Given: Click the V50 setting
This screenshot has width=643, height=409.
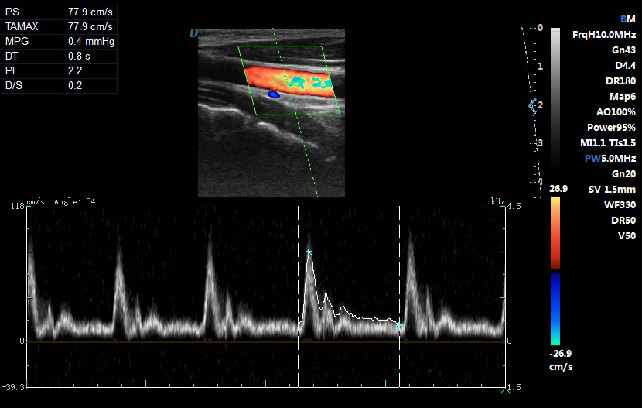Looking at the screenshot, I should (627, 236).
